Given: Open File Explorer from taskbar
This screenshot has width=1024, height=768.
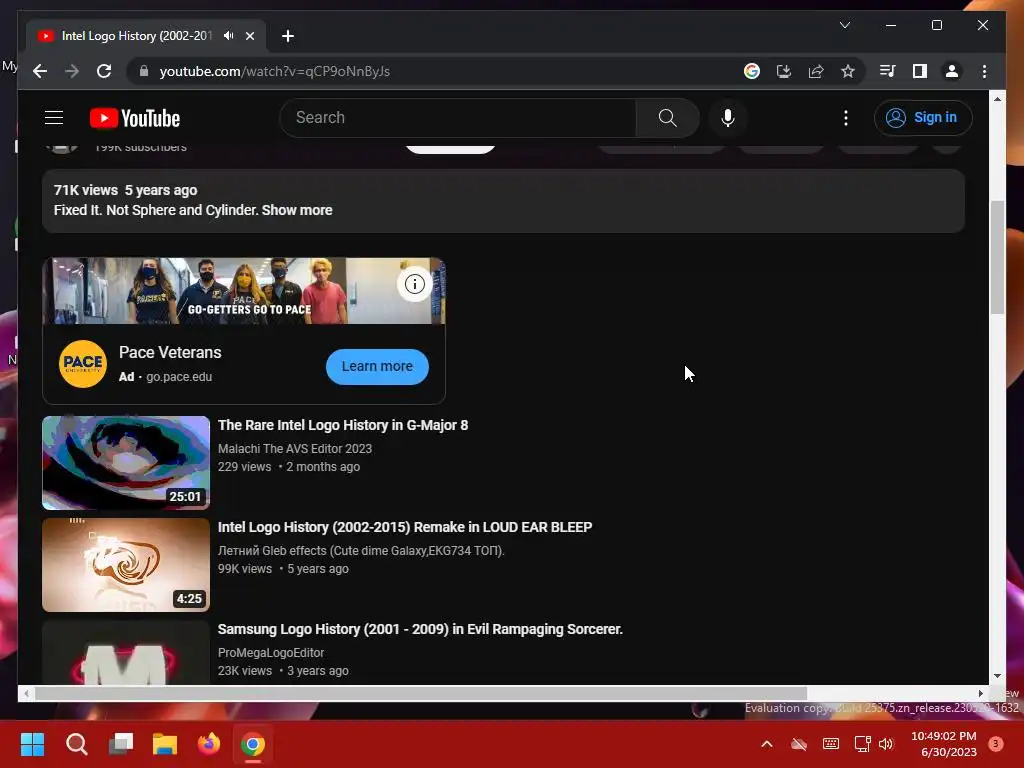Looking at the screenshot, I should click(165, 744).
